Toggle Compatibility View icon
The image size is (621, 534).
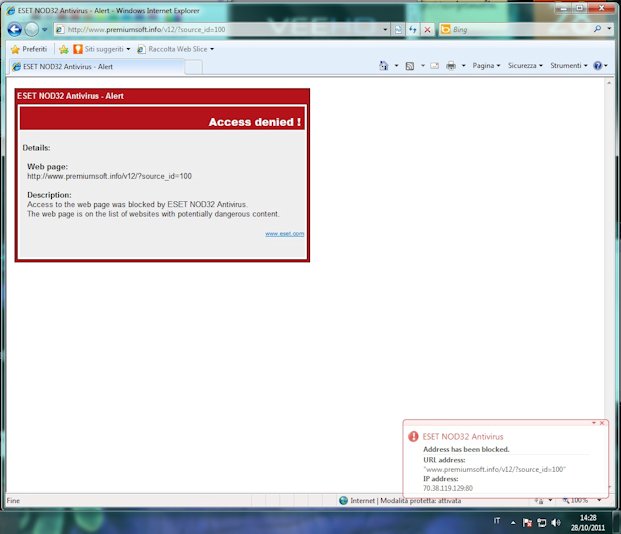pyautogui.click(x=398, y=30)
